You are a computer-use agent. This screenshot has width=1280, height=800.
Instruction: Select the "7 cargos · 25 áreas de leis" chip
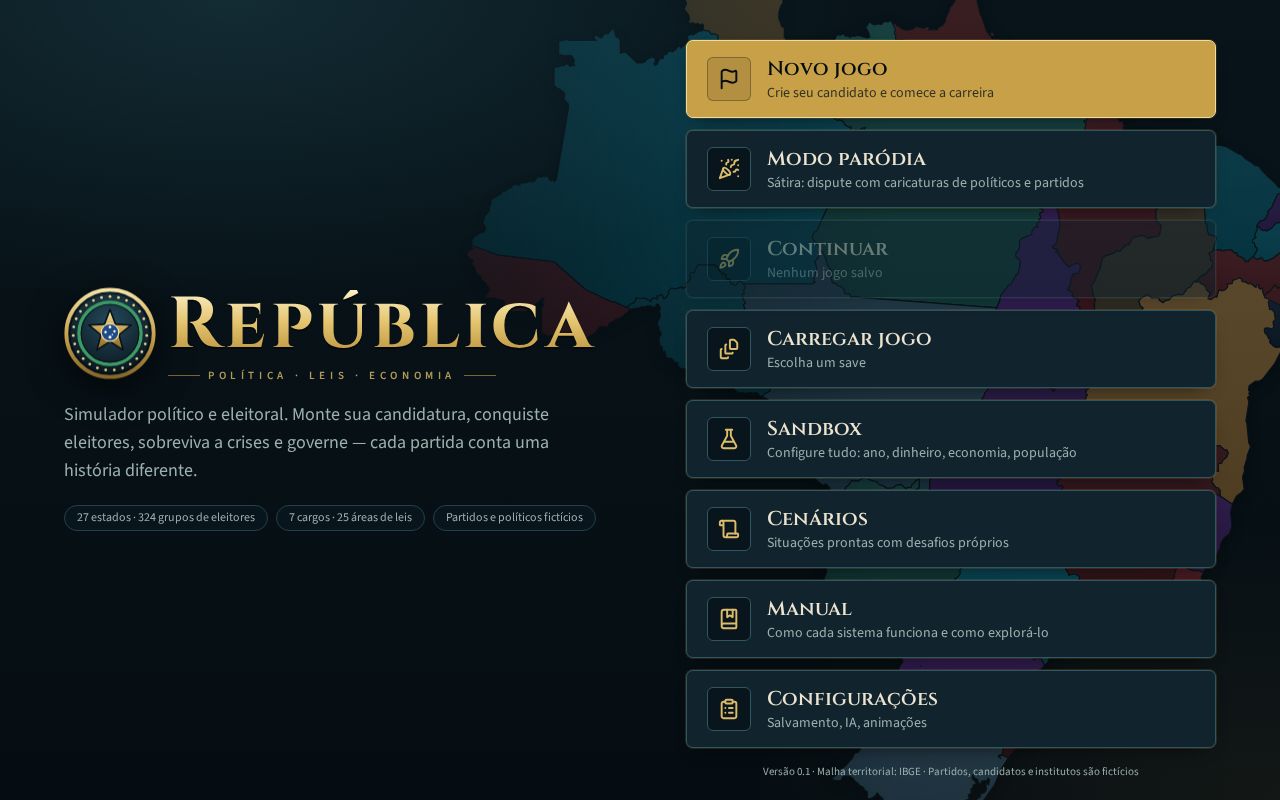point(350,518)
